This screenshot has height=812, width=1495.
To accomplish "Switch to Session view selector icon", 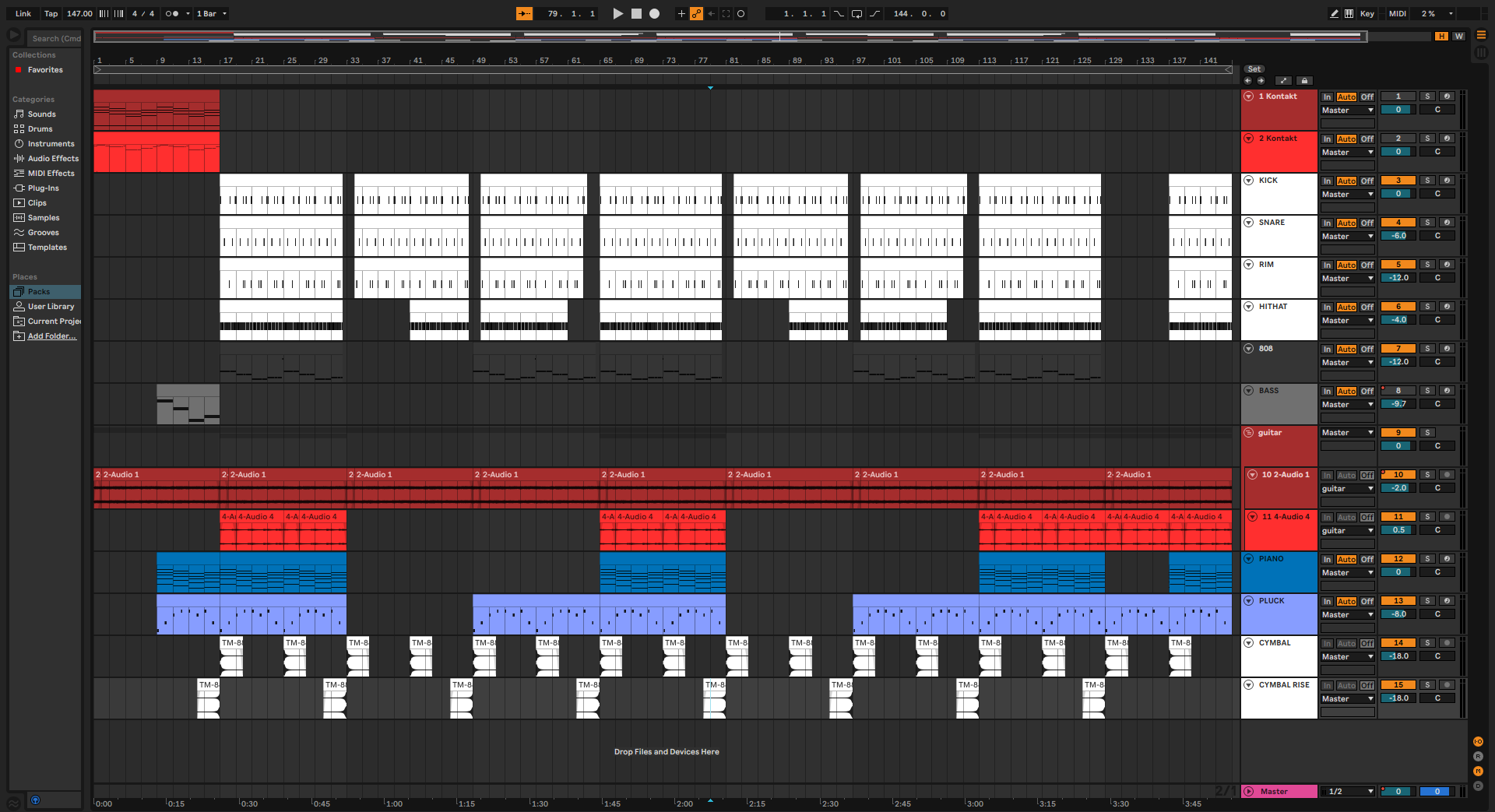I will point(1481,52).
